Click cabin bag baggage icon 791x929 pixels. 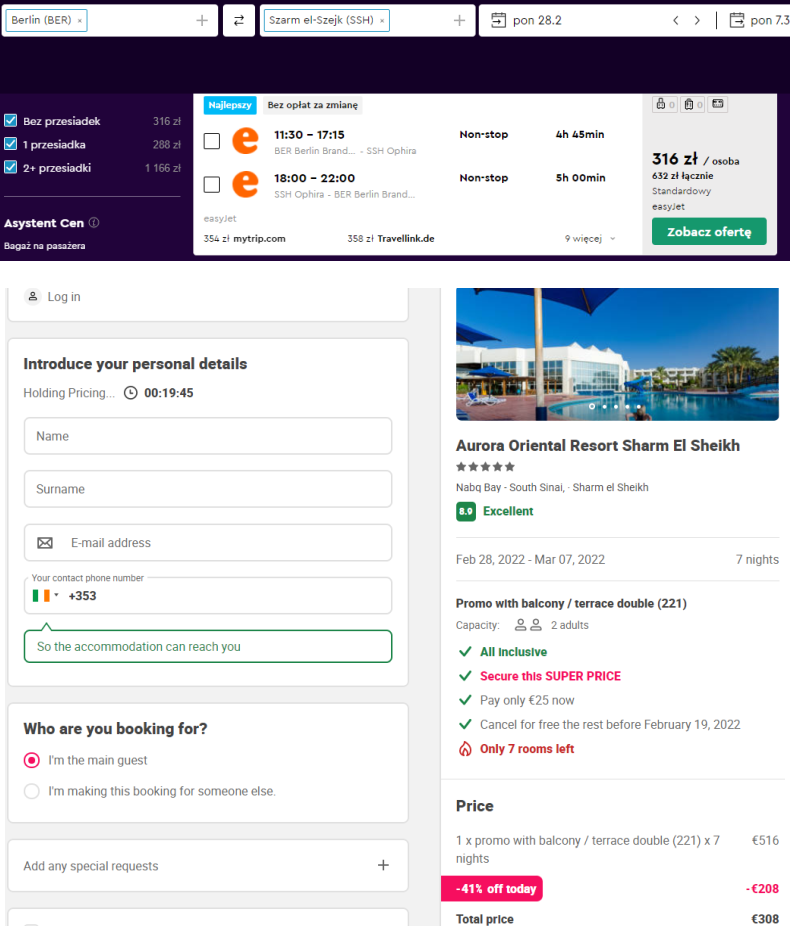point(693,104)
